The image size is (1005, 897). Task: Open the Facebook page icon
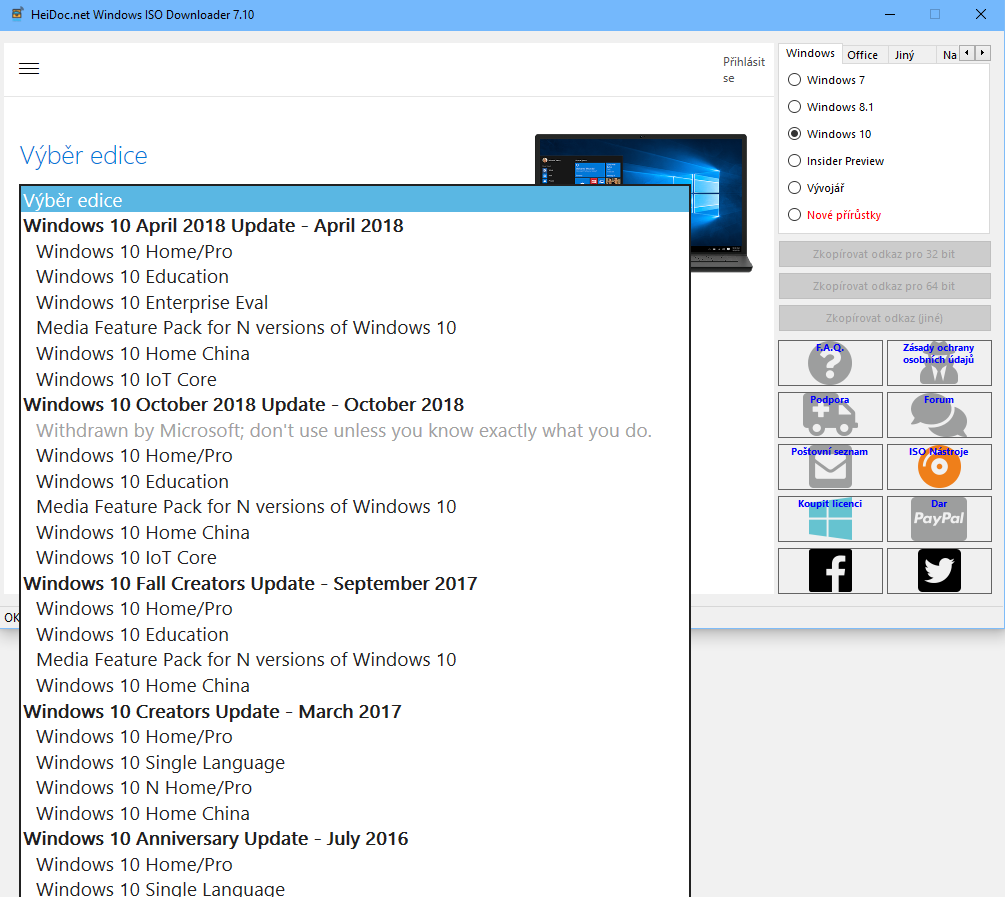830,571
